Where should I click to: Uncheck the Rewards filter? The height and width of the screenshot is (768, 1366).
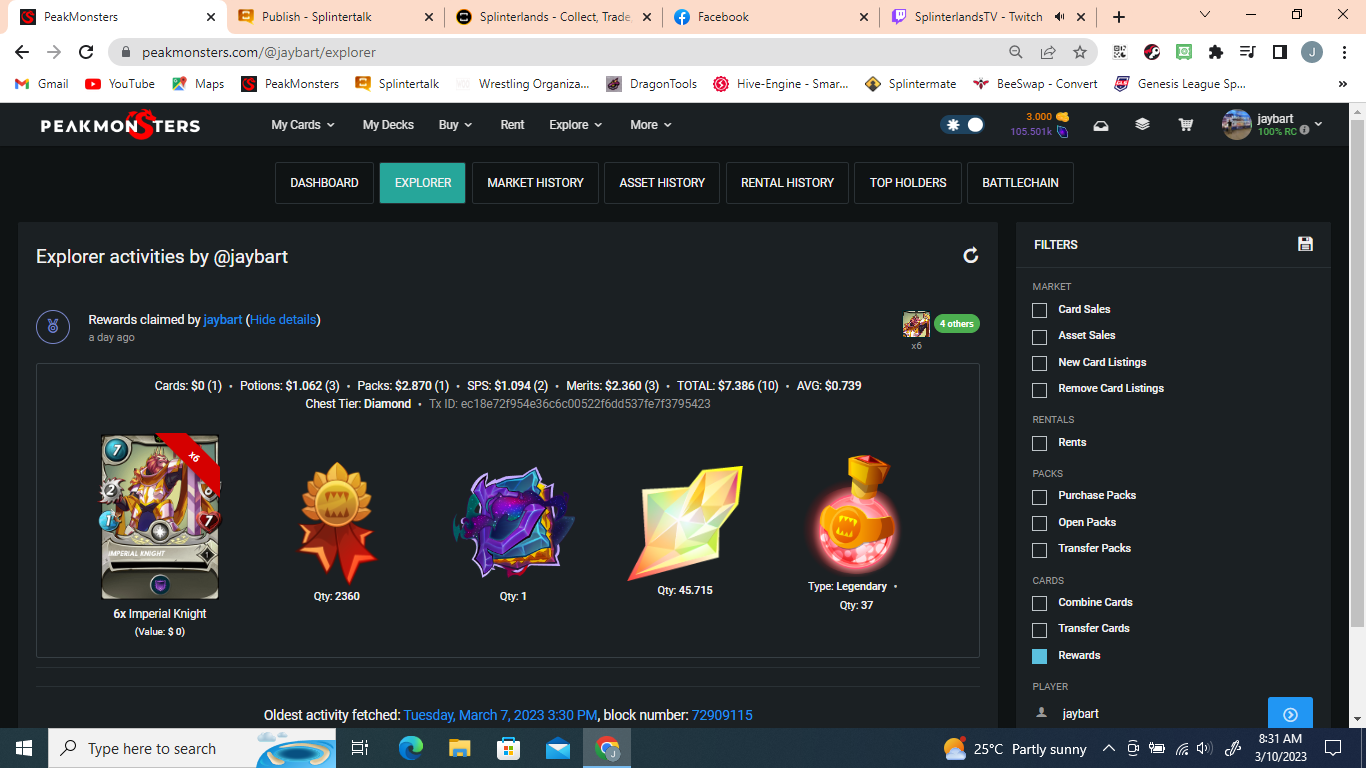[1040, 656]
